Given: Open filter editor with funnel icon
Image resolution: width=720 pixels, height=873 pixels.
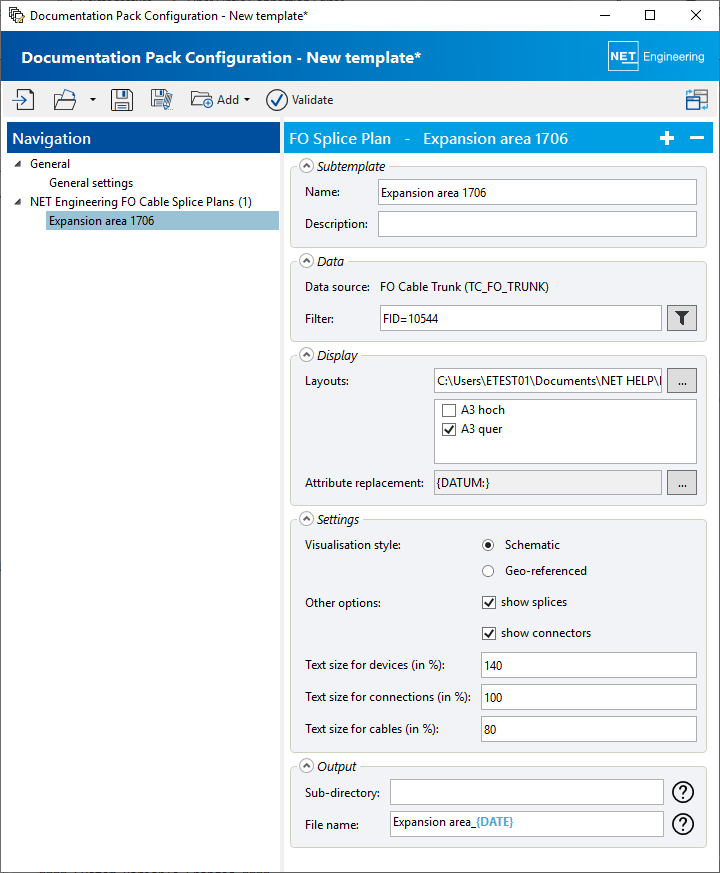Looking at the screenshot, I should pyautogui.click(x=682, y=318).
